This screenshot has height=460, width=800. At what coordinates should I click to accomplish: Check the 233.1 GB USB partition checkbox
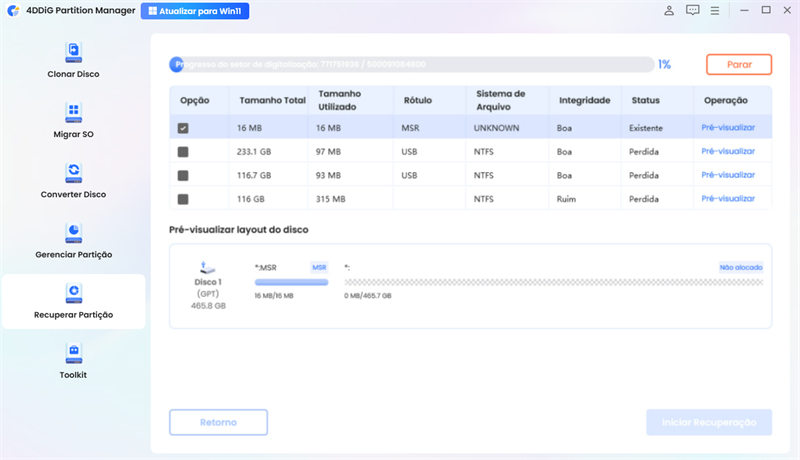183,152
